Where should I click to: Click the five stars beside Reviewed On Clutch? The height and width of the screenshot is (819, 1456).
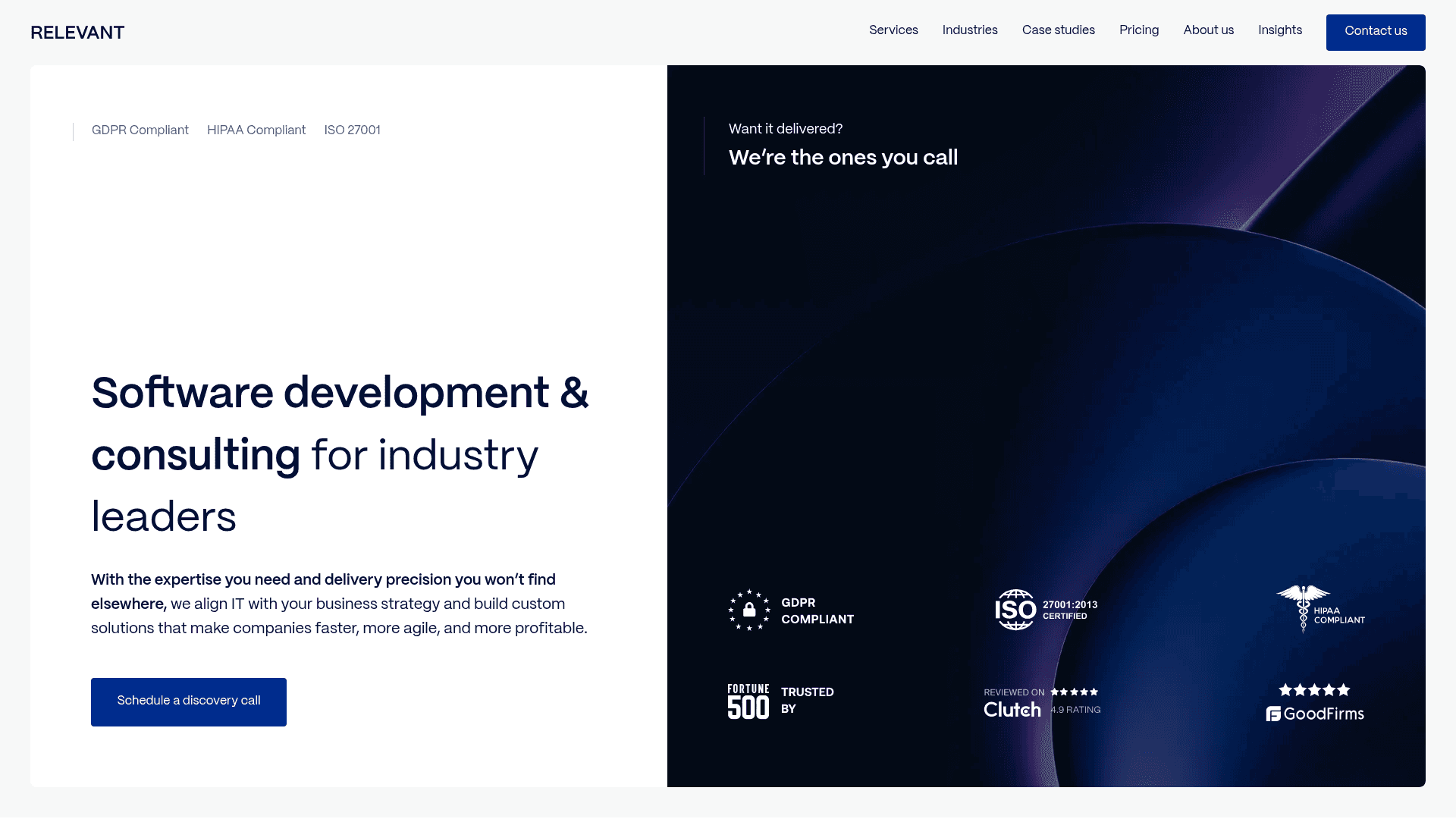coord(1076,692)
